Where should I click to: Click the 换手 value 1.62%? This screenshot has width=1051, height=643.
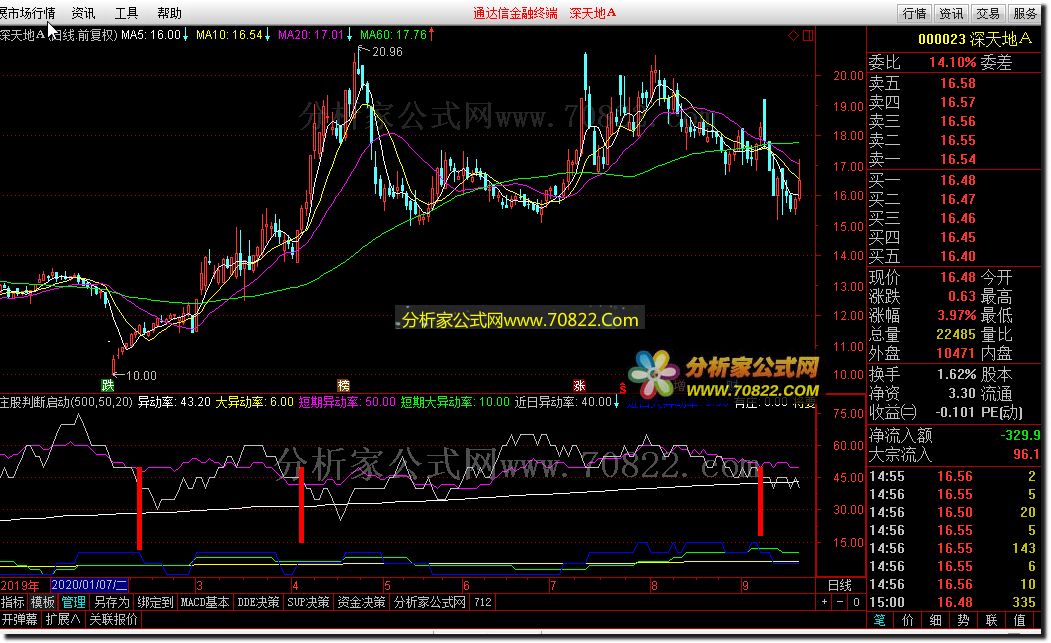(956, 374)
